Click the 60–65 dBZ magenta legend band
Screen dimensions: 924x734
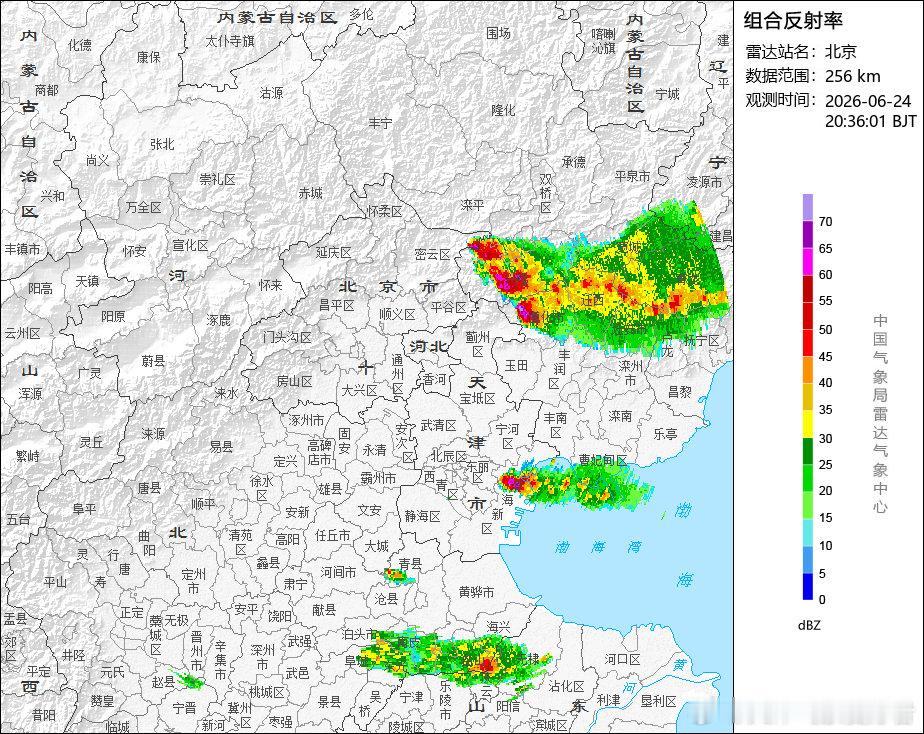[x=808, y=262]
